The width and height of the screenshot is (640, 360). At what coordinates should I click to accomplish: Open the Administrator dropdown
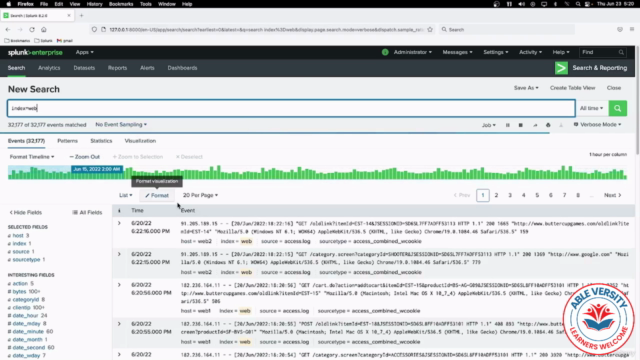tap(412, 52)
